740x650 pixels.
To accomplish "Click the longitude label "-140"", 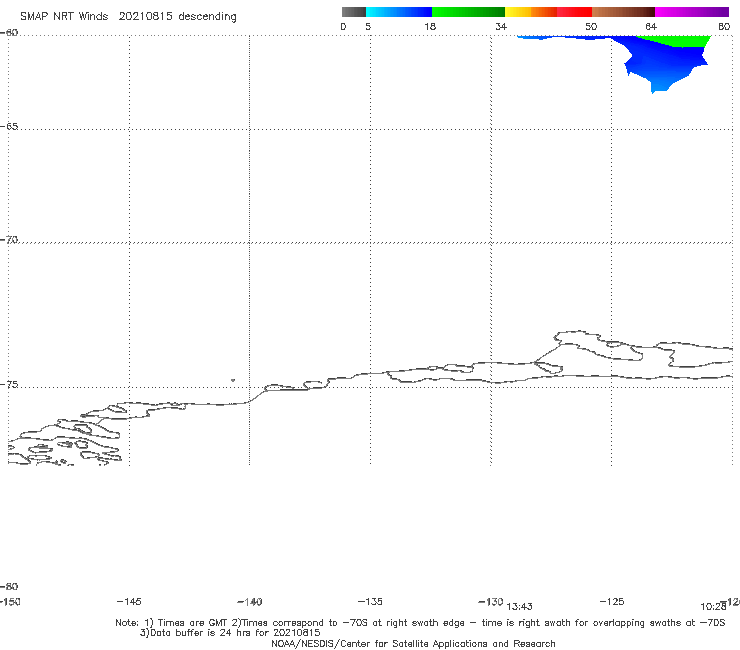I will tap(250, 602).
